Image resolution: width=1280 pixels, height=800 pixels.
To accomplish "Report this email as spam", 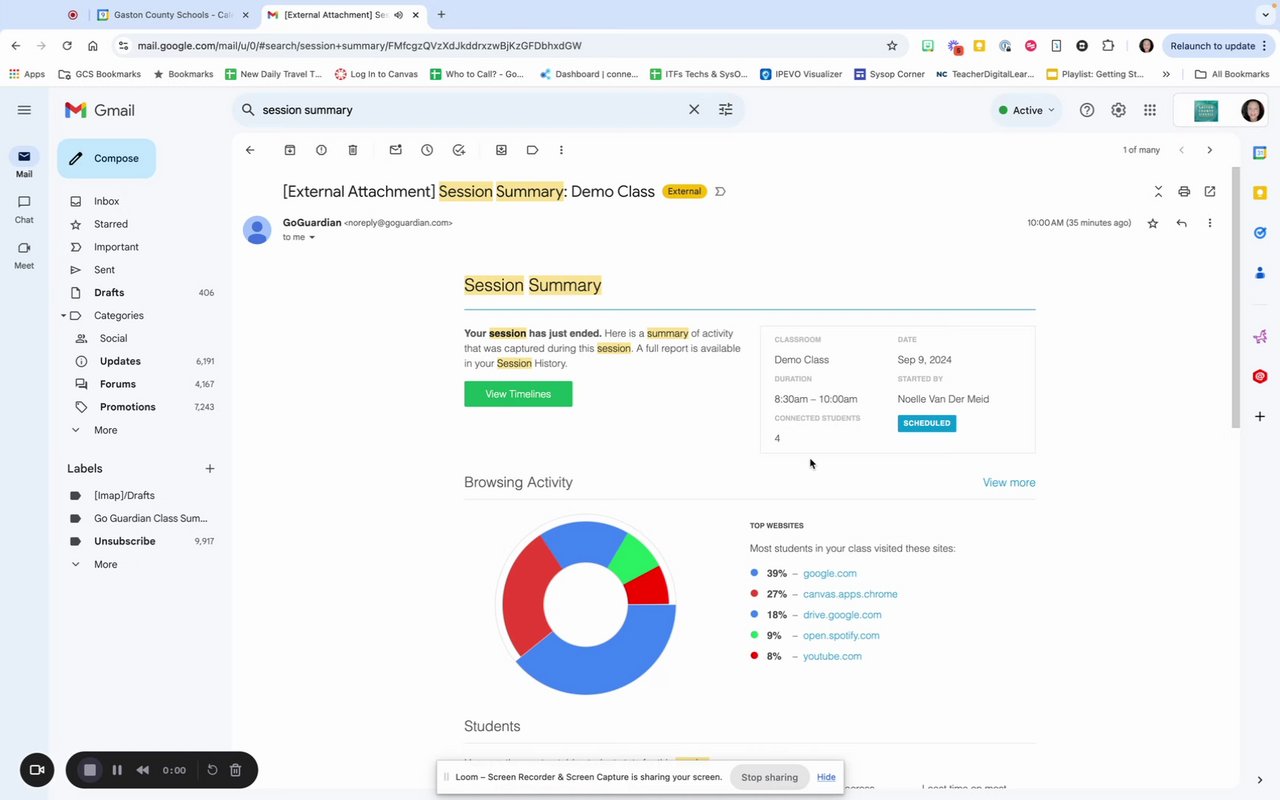I will pos(321,150).
